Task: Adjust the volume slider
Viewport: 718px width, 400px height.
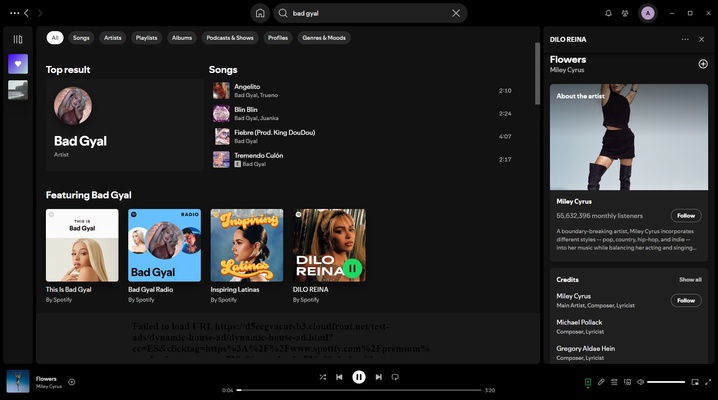Action: point(666,382)
